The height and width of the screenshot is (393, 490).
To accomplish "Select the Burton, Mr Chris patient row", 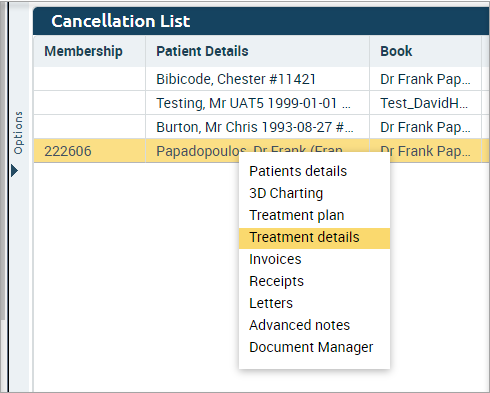I will click(x=261, y=127).
